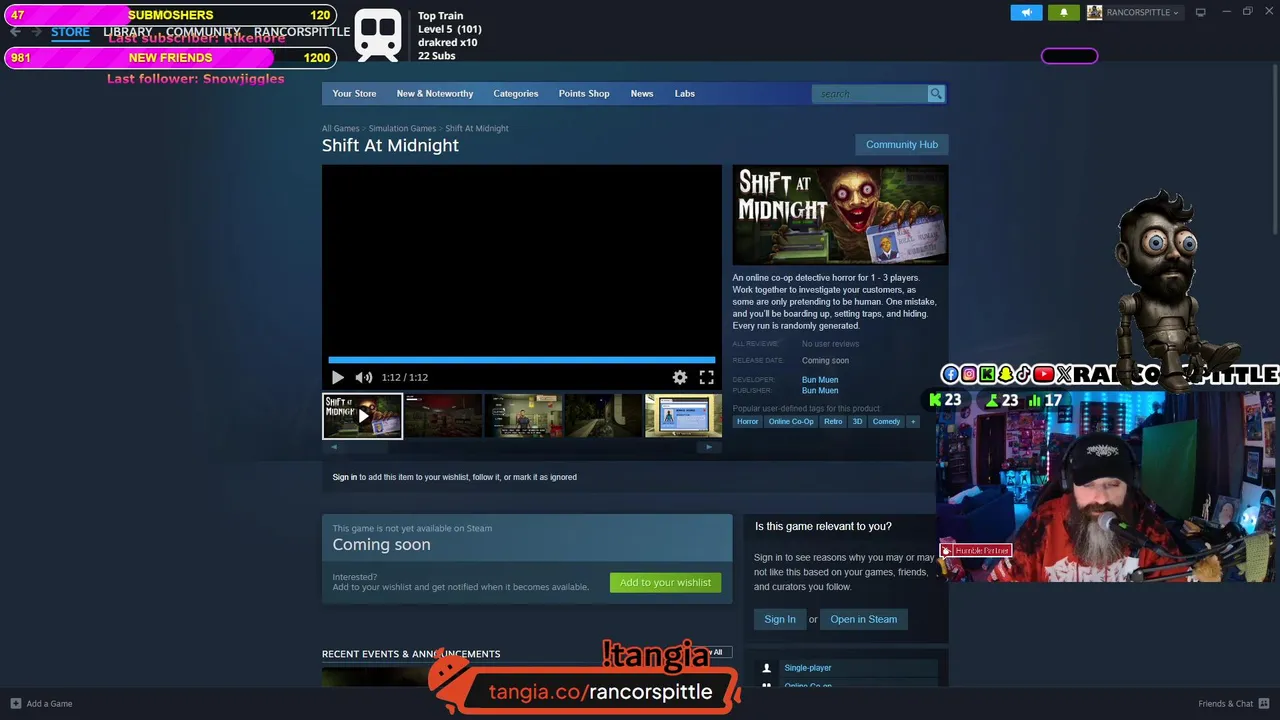Expand more tags with plus button
The width and height of the screenshot is (1280, 720).
(x=912, y=422)
